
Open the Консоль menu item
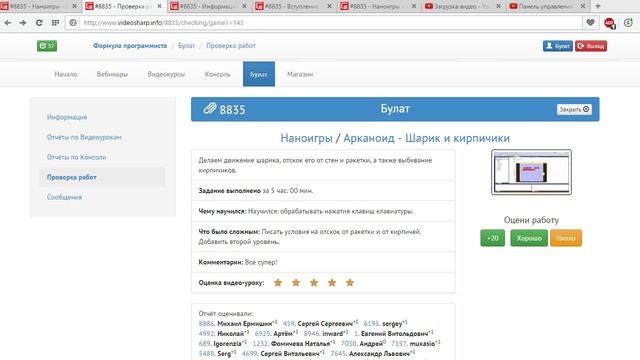point(218,74)
